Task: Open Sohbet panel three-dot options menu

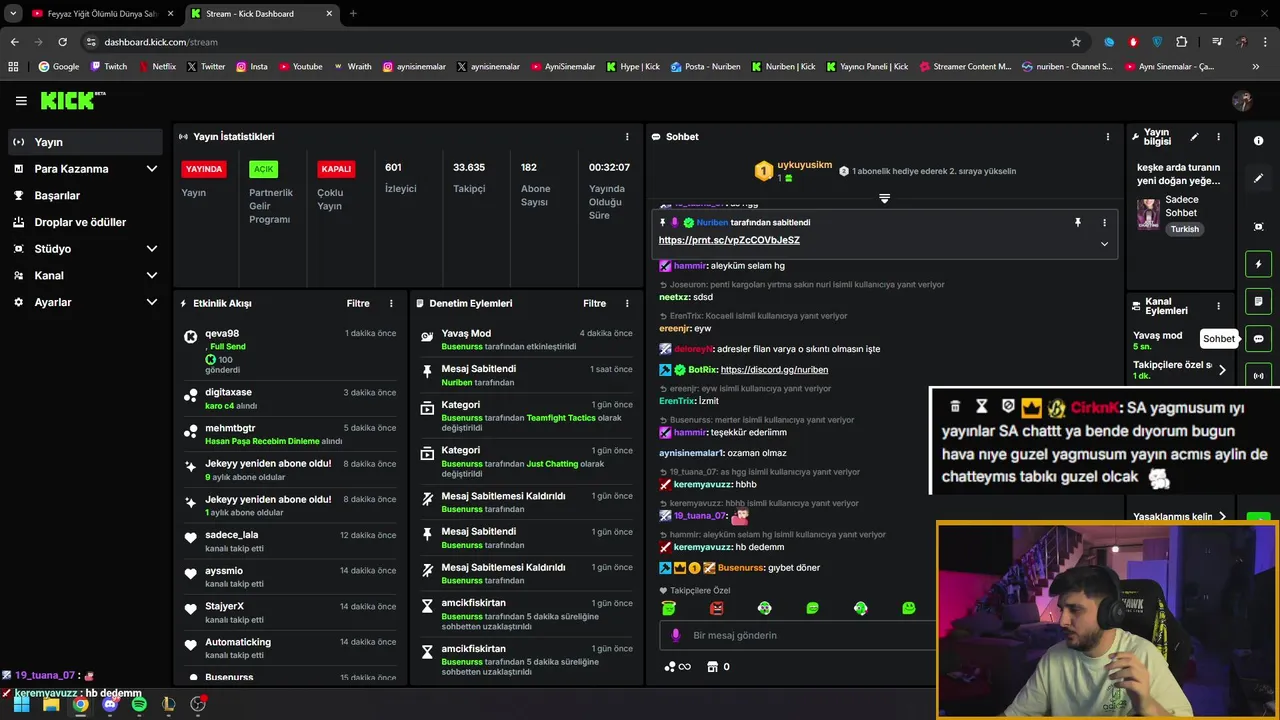Action: (1107, 137)
